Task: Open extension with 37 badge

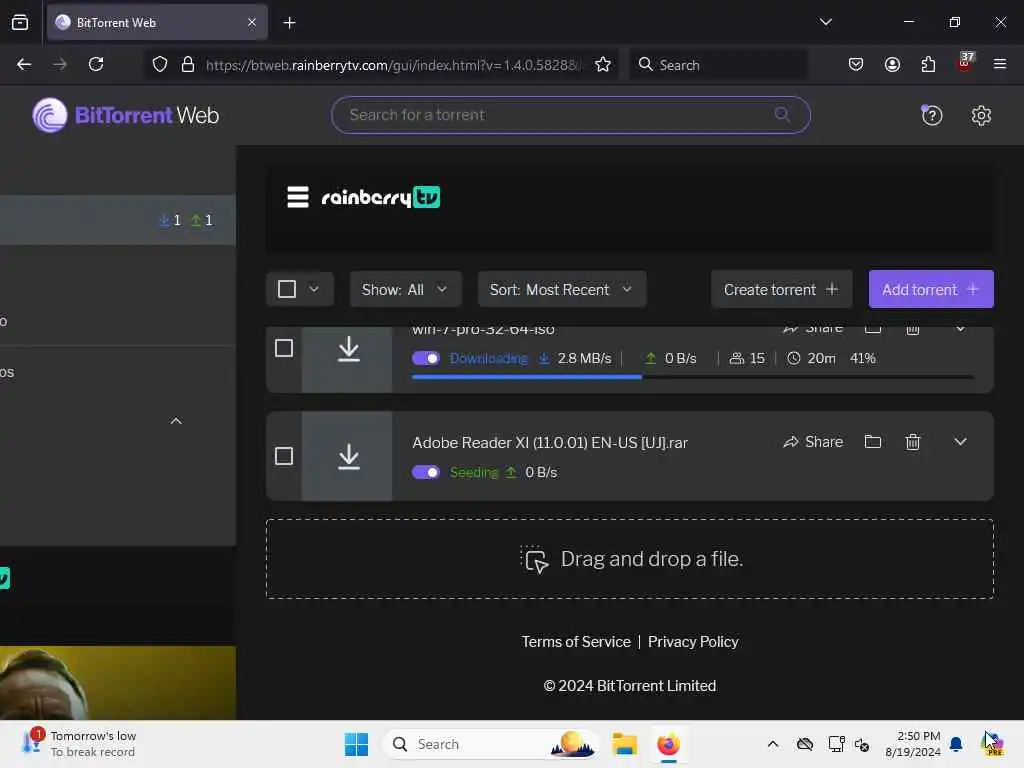Action: point(965,63)
